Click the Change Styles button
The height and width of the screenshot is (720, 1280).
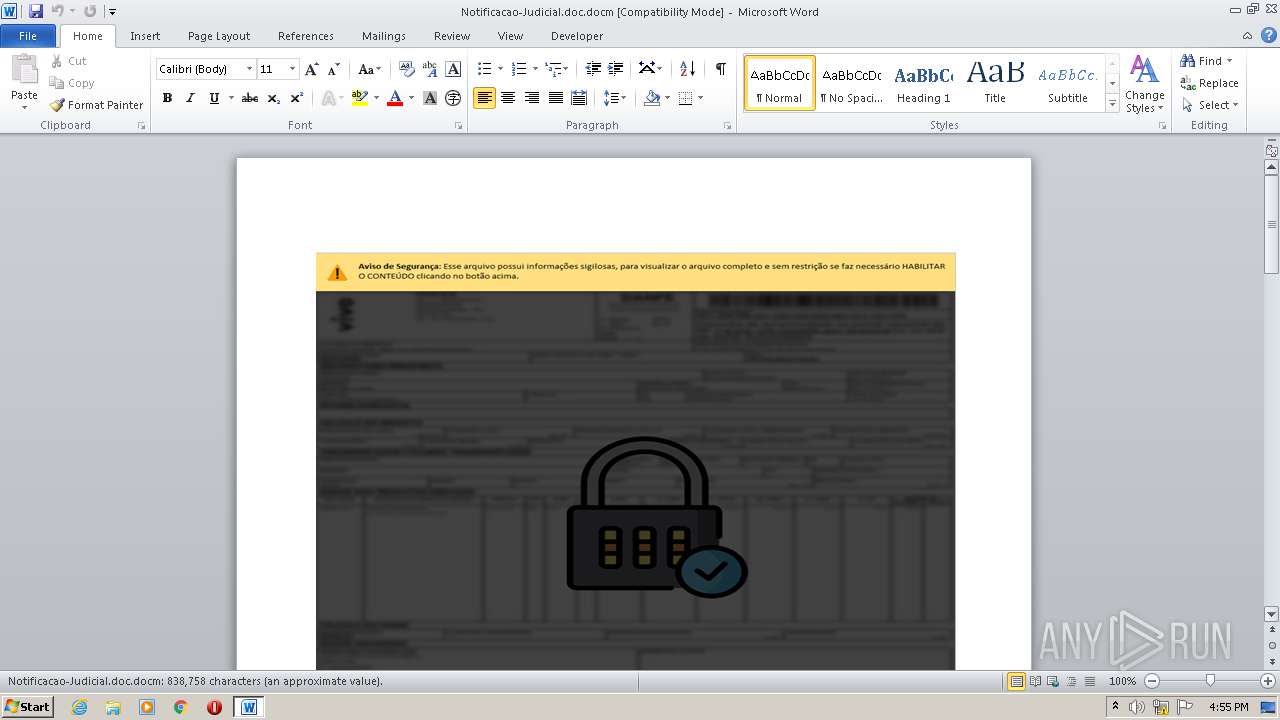coord(1144,84)
